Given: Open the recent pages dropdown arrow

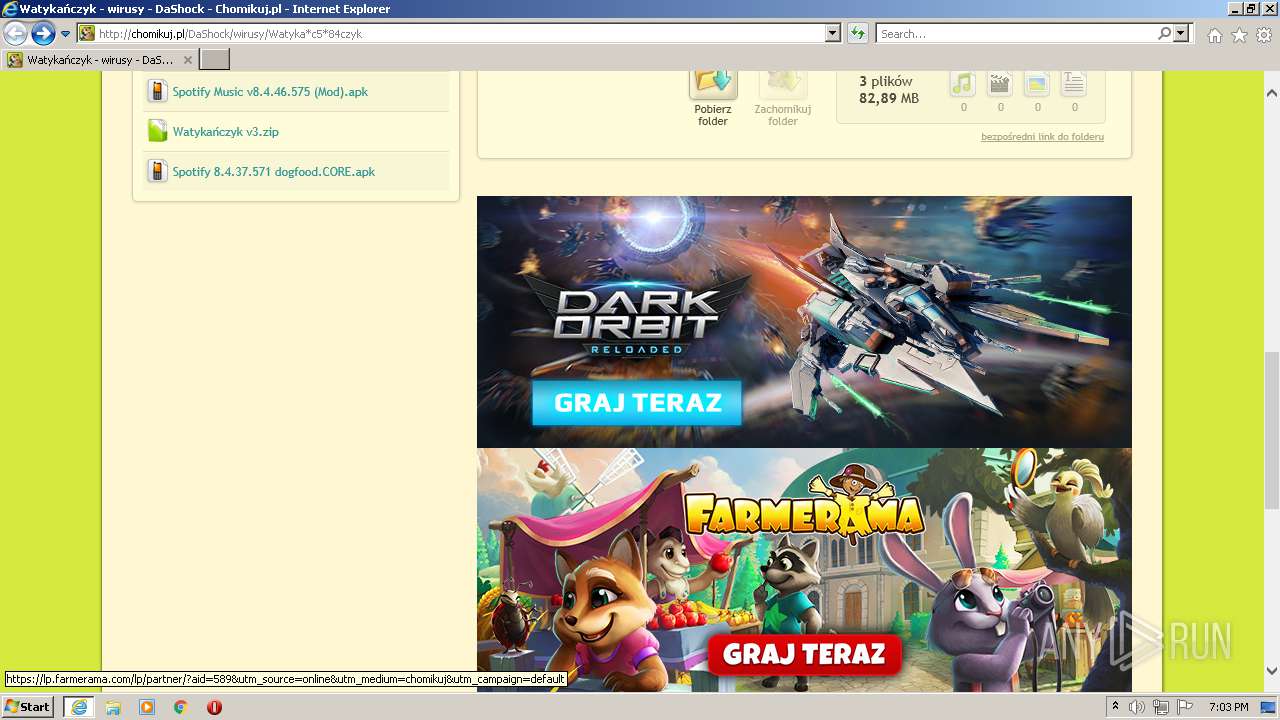Looking at the screenshot, I should tap(66, 34).
